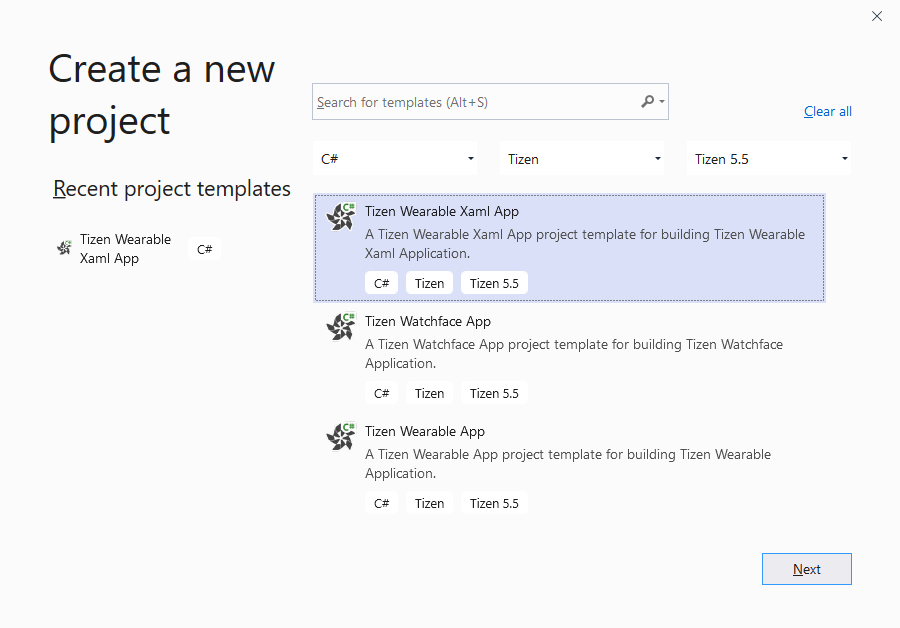Click the C# tag under Tizen Wearable App

pos(381,503)
